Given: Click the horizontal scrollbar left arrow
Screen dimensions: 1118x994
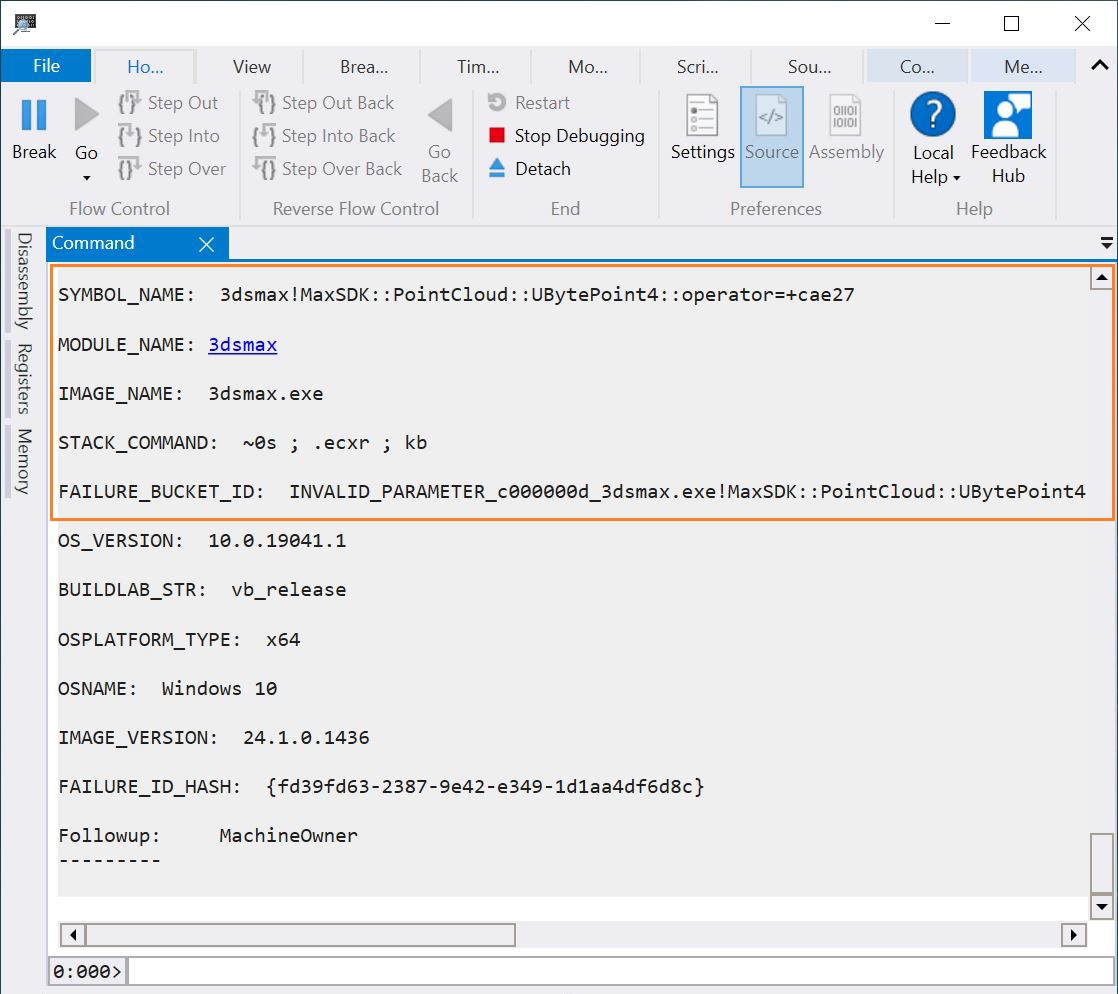Looking at the screenshot, I should [73, 934].
